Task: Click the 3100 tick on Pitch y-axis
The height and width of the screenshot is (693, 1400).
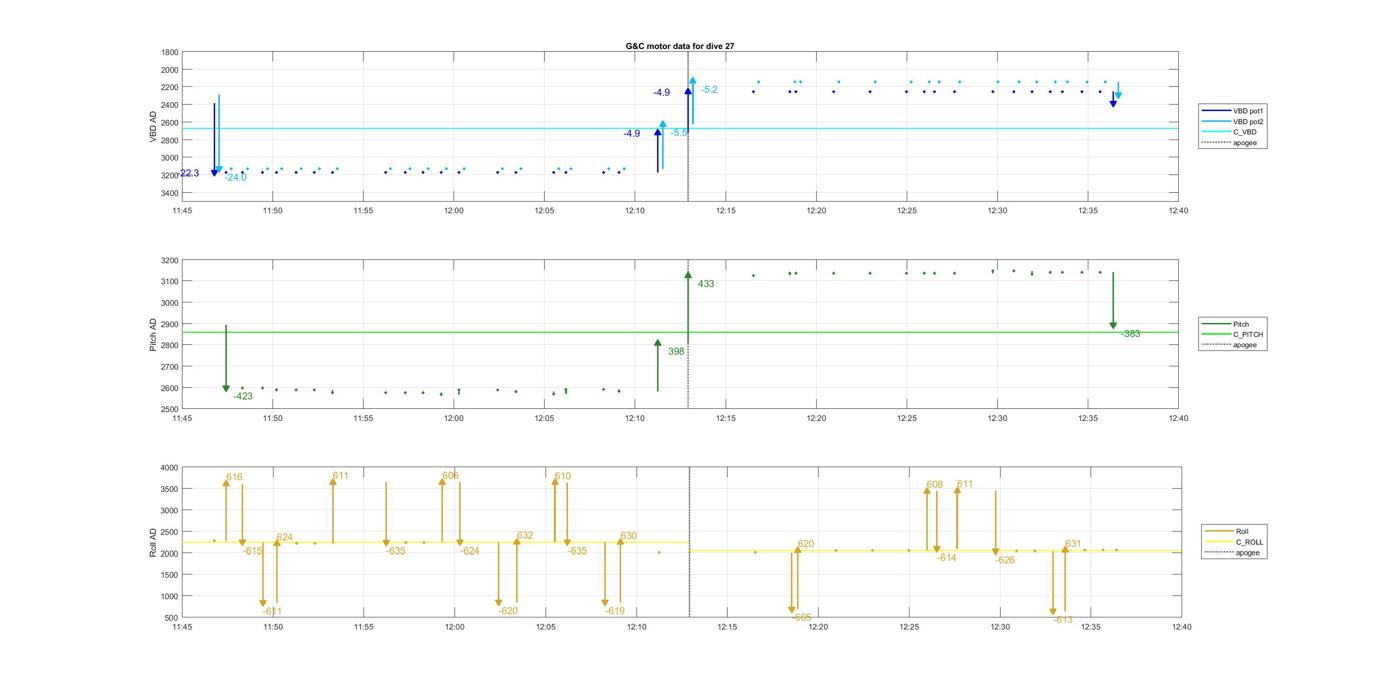Action: point(170,281)
